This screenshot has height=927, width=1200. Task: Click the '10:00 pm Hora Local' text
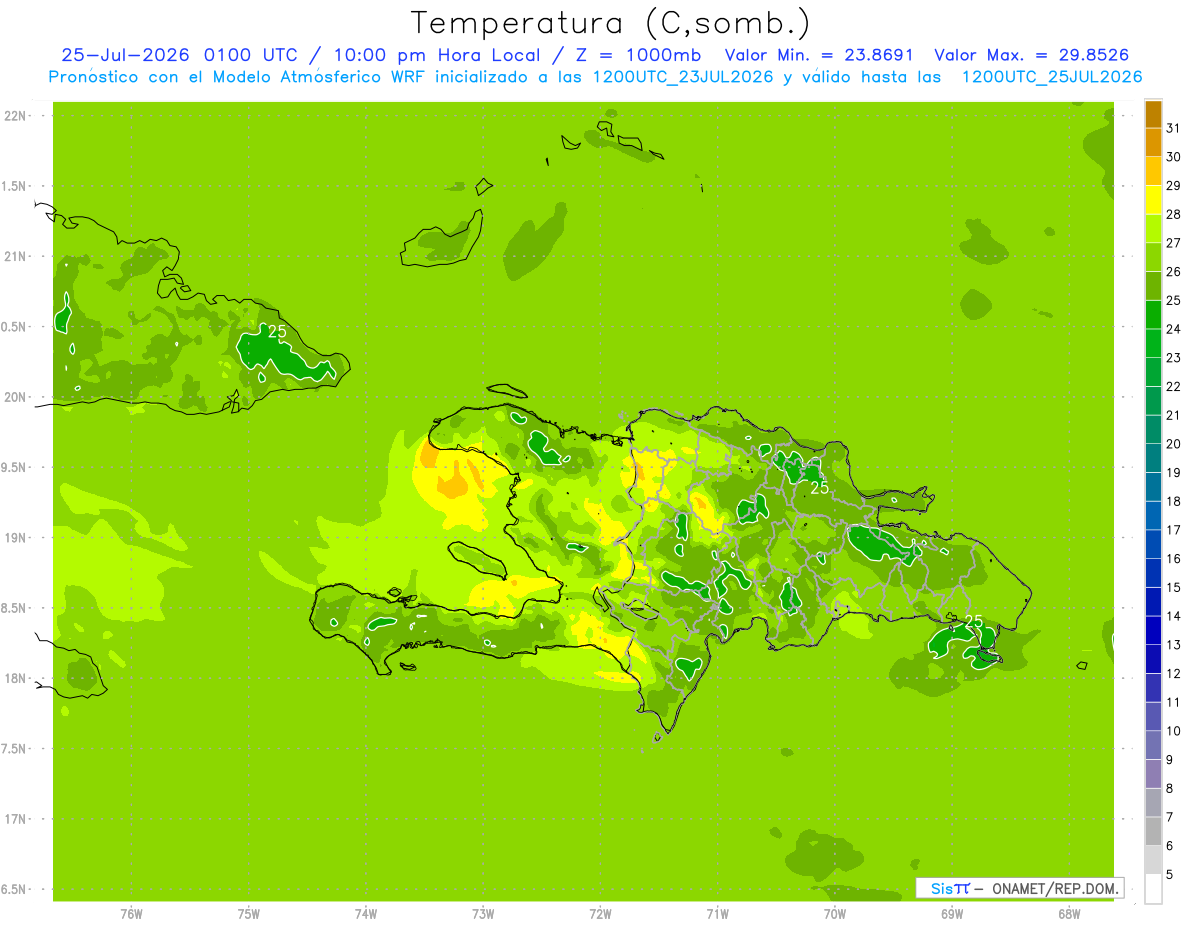[435, 55]
